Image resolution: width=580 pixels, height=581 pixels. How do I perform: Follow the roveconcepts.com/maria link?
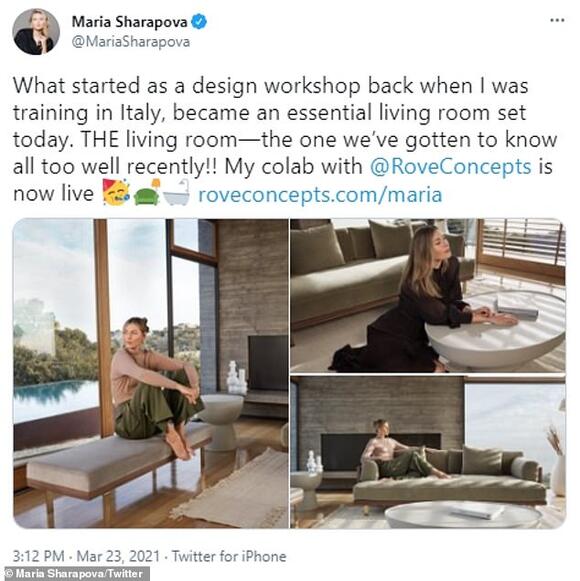[x=320, y=194]
